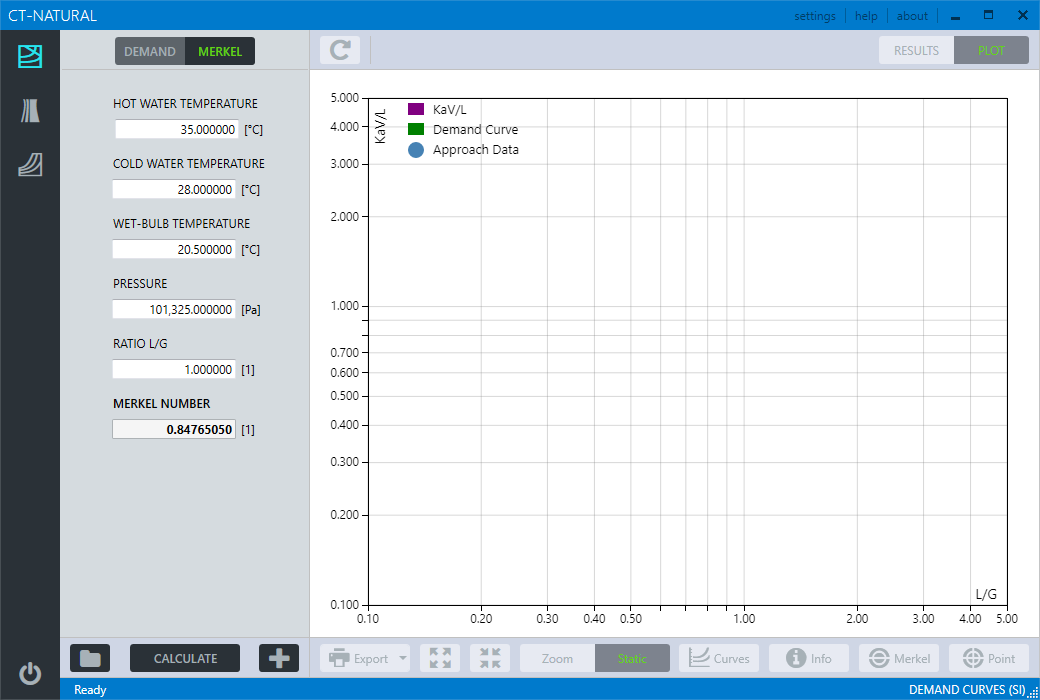Screen dimensions: 1040x700
Task: Expand plot with the outward arrows icon
Action: [x=440, y=658]
